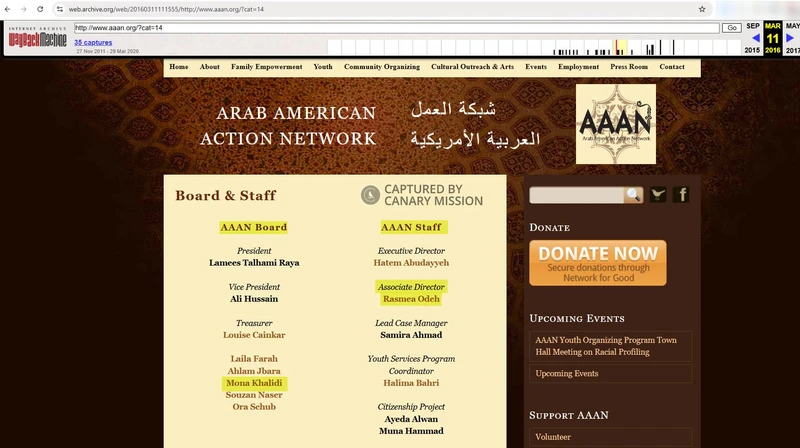Open Cultural Outreach & Arts menu

pos(472,67)
